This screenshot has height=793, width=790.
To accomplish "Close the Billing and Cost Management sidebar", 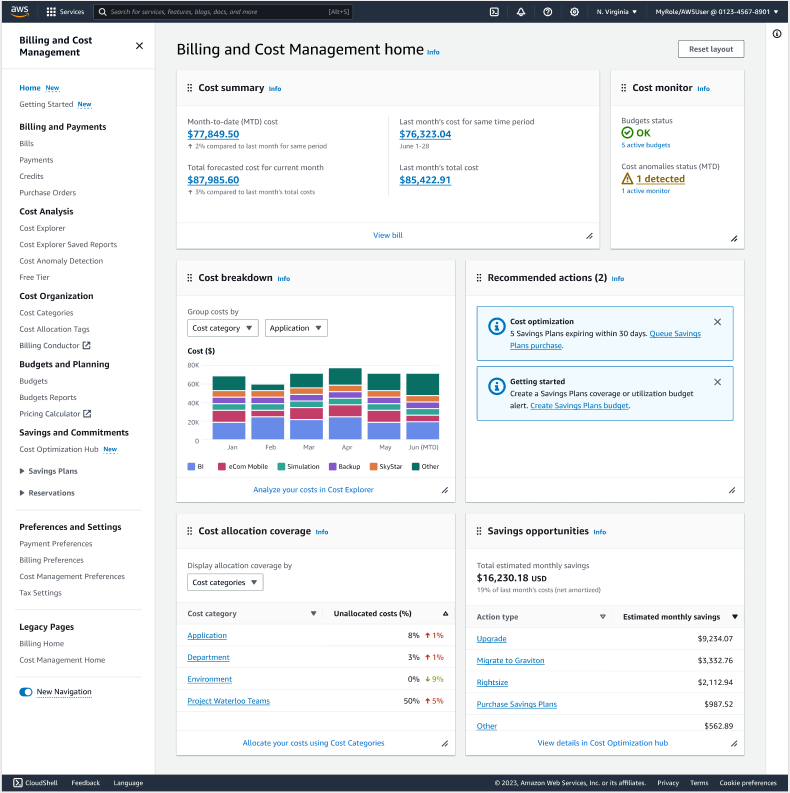I will coord(139,46).
